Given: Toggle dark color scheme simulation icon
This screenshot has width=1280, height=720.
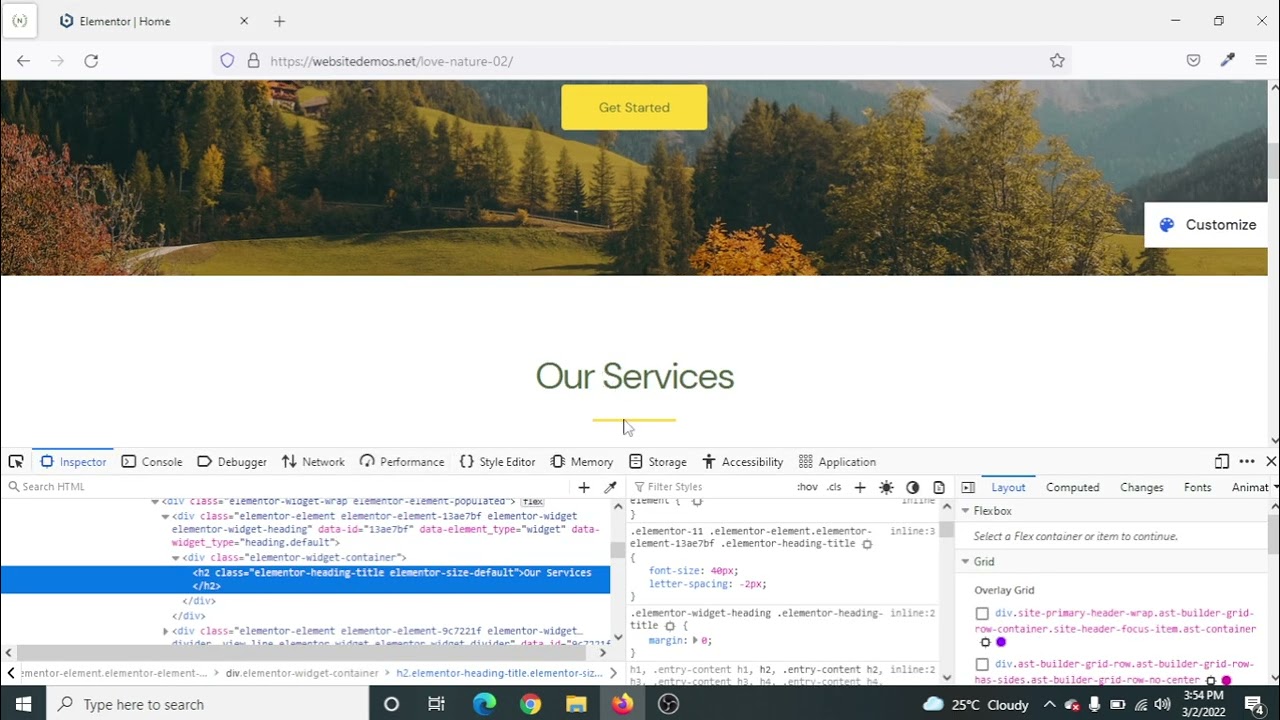Looking at the screenshot, I should (x=912, y=487).
